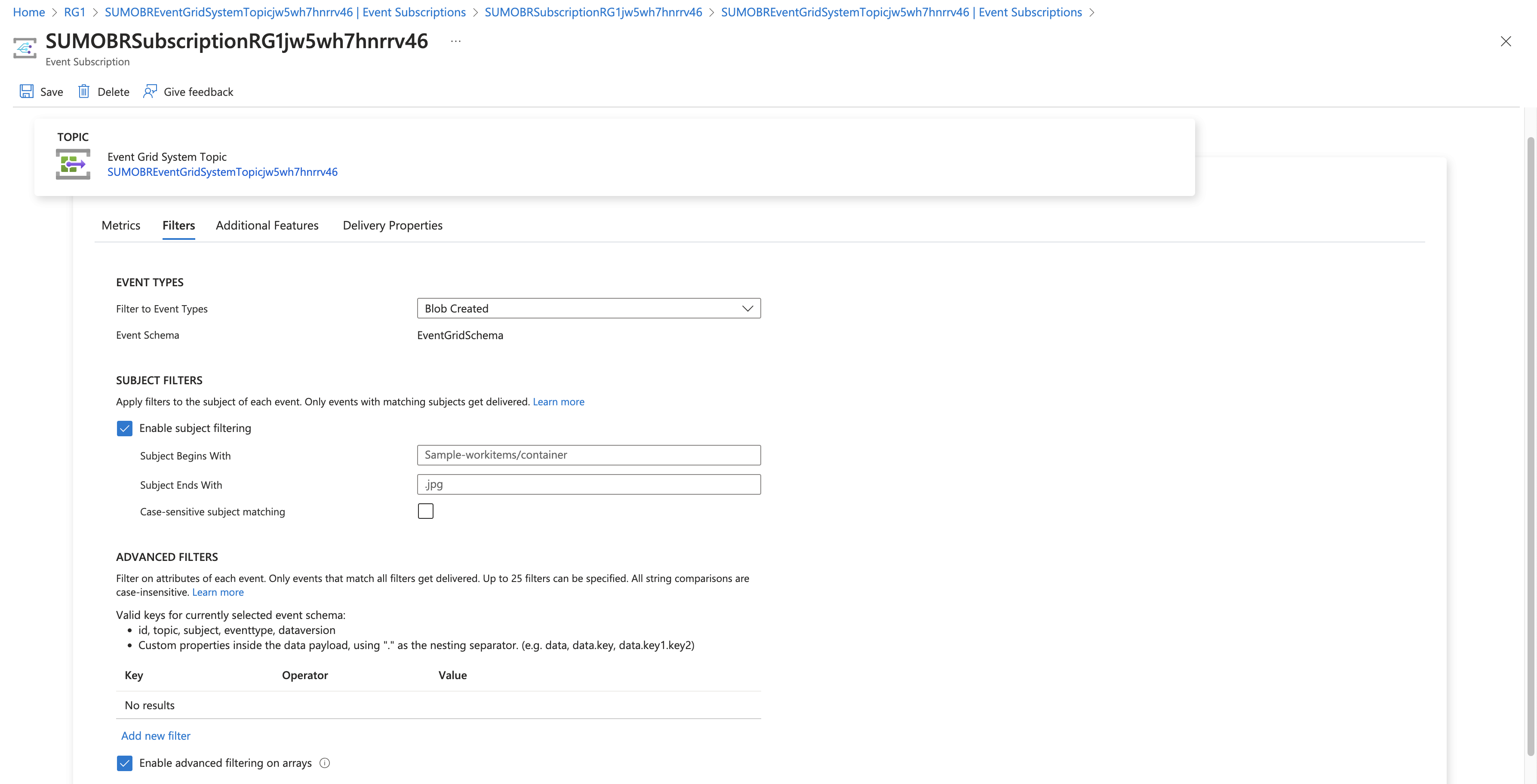Expand the breadcrumb chevron after RG1
This screenshot has width=1537, height=784.
pos(95,12)
